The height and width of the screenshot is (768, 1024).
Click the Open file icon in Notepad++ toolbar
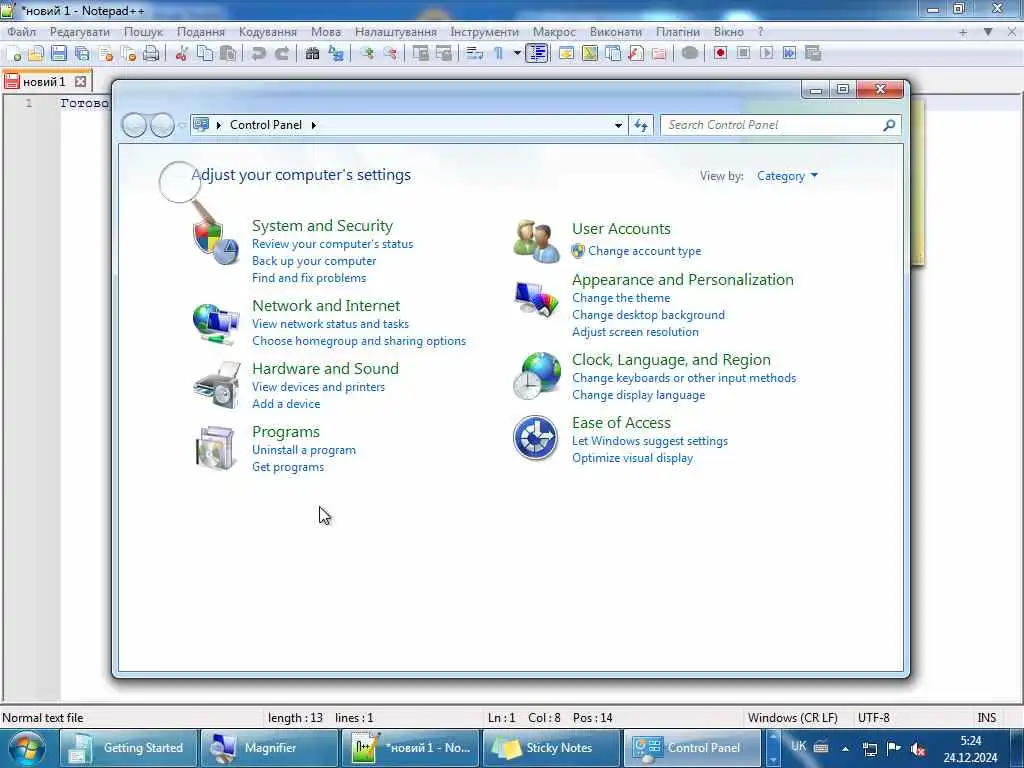pyautogui.click(x=36, y=54)
